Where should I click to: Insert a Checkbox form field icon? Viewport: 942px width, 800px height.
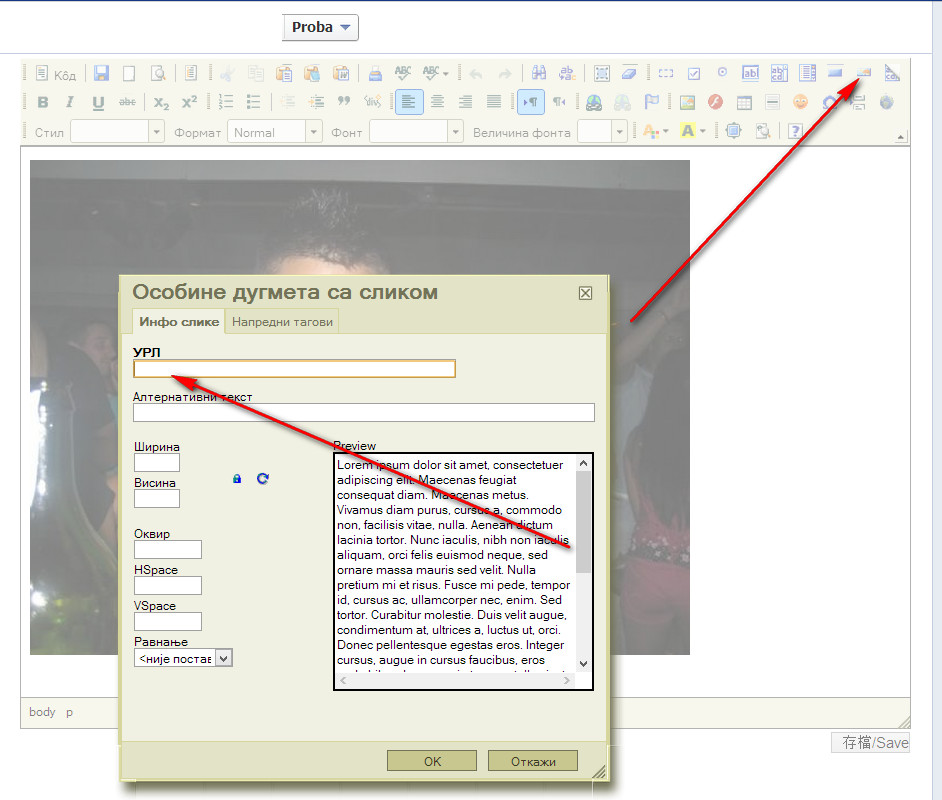point(694,73)
